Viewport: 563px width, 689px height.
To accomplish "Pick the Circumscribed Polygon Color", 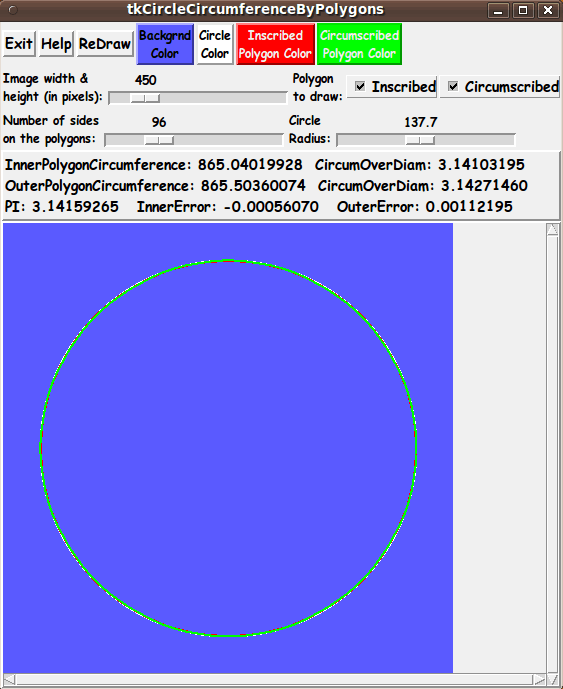I will pos(359,44).
